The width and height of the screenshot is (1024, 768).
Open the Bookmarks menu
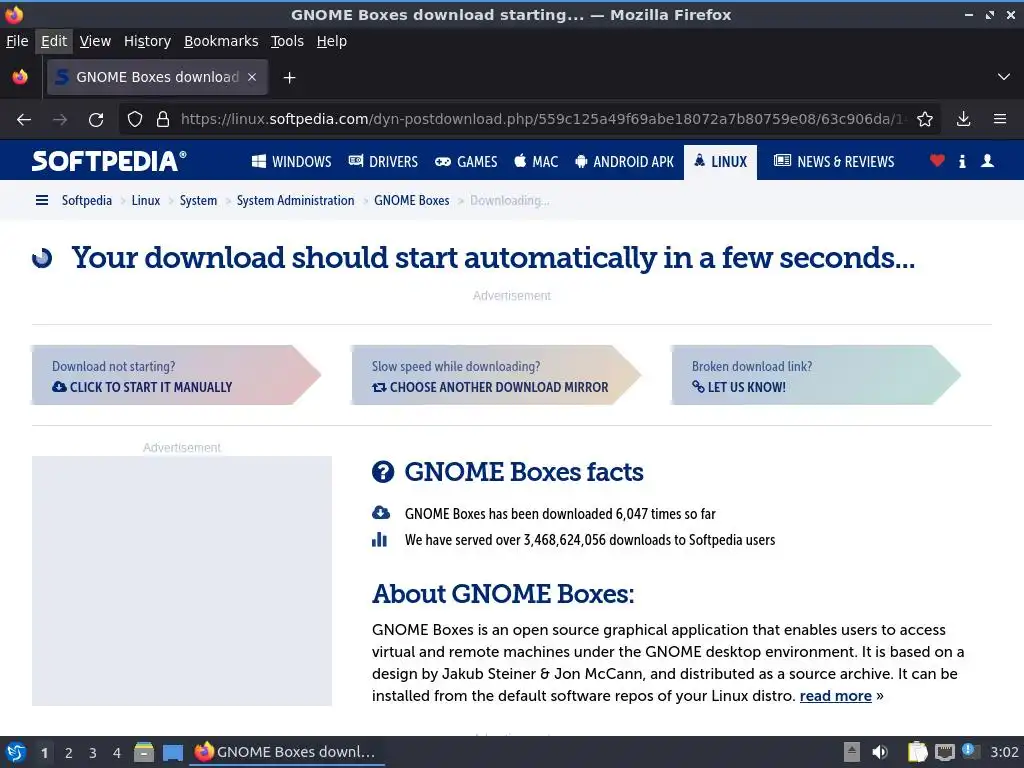pos(221,41)
